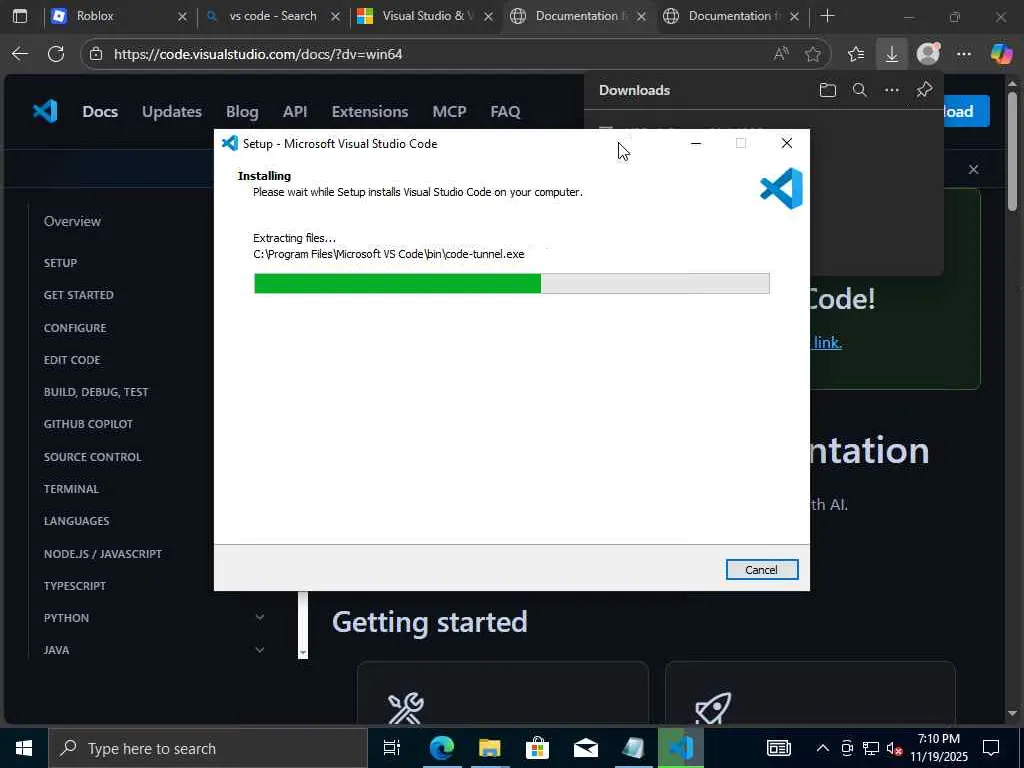Expand the GET STARTED docs section

(79, 295)
